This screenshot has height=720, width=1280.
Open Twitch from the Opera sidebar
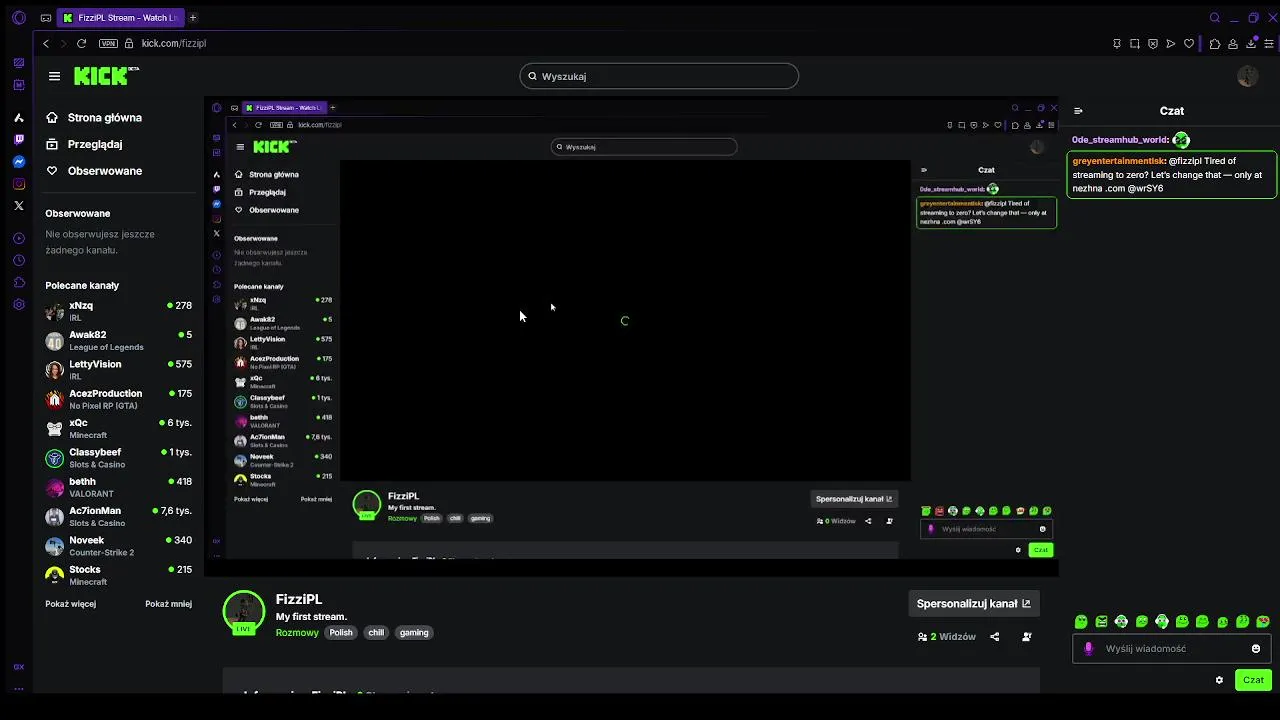[19, 140]
